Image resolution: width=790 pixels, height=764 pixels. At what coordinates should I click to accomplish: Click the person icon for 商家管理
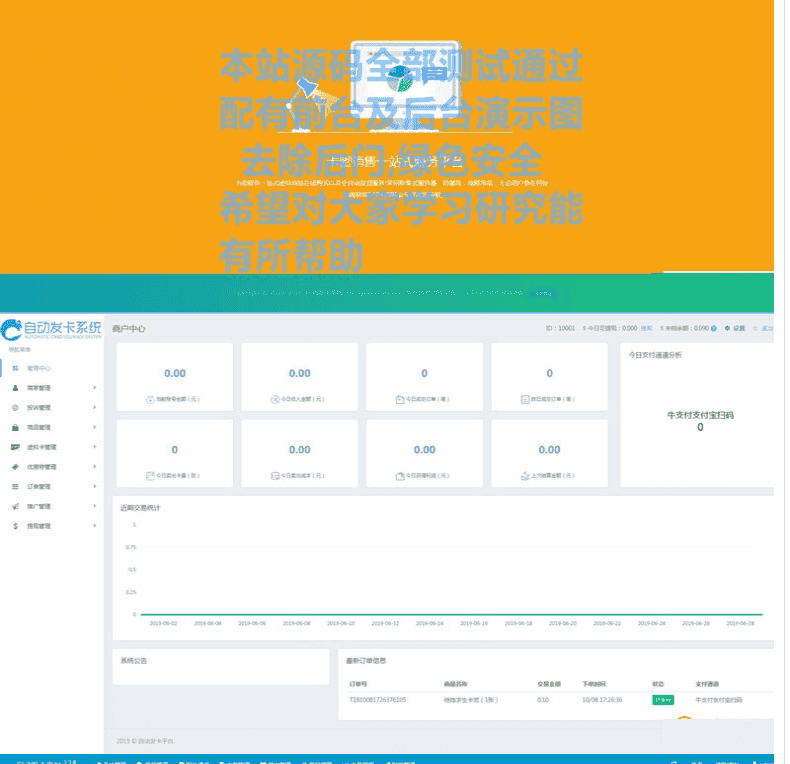point(15,388)
